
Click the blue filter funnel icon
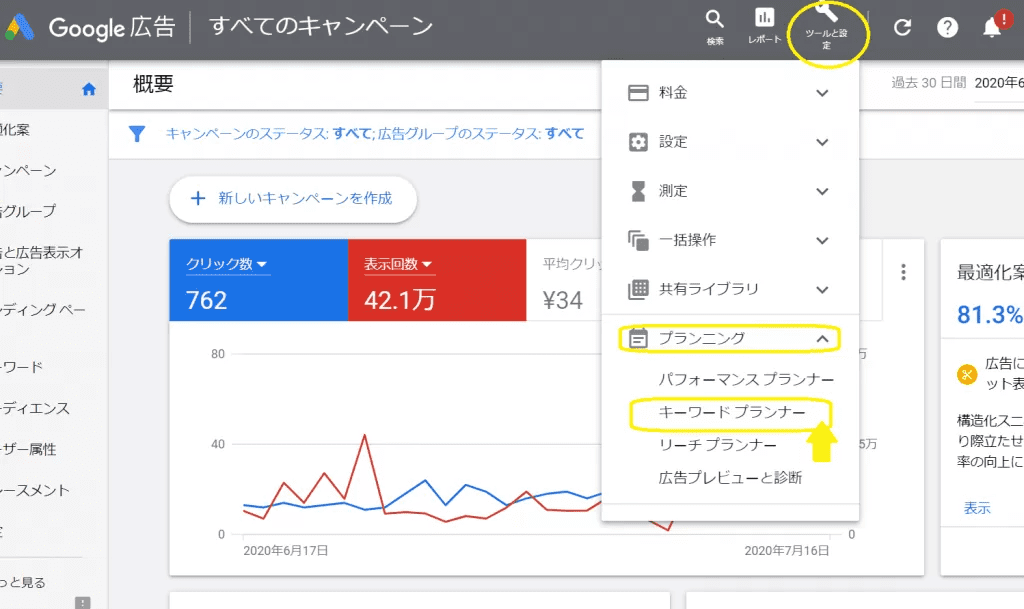click(x=137, y=134)
